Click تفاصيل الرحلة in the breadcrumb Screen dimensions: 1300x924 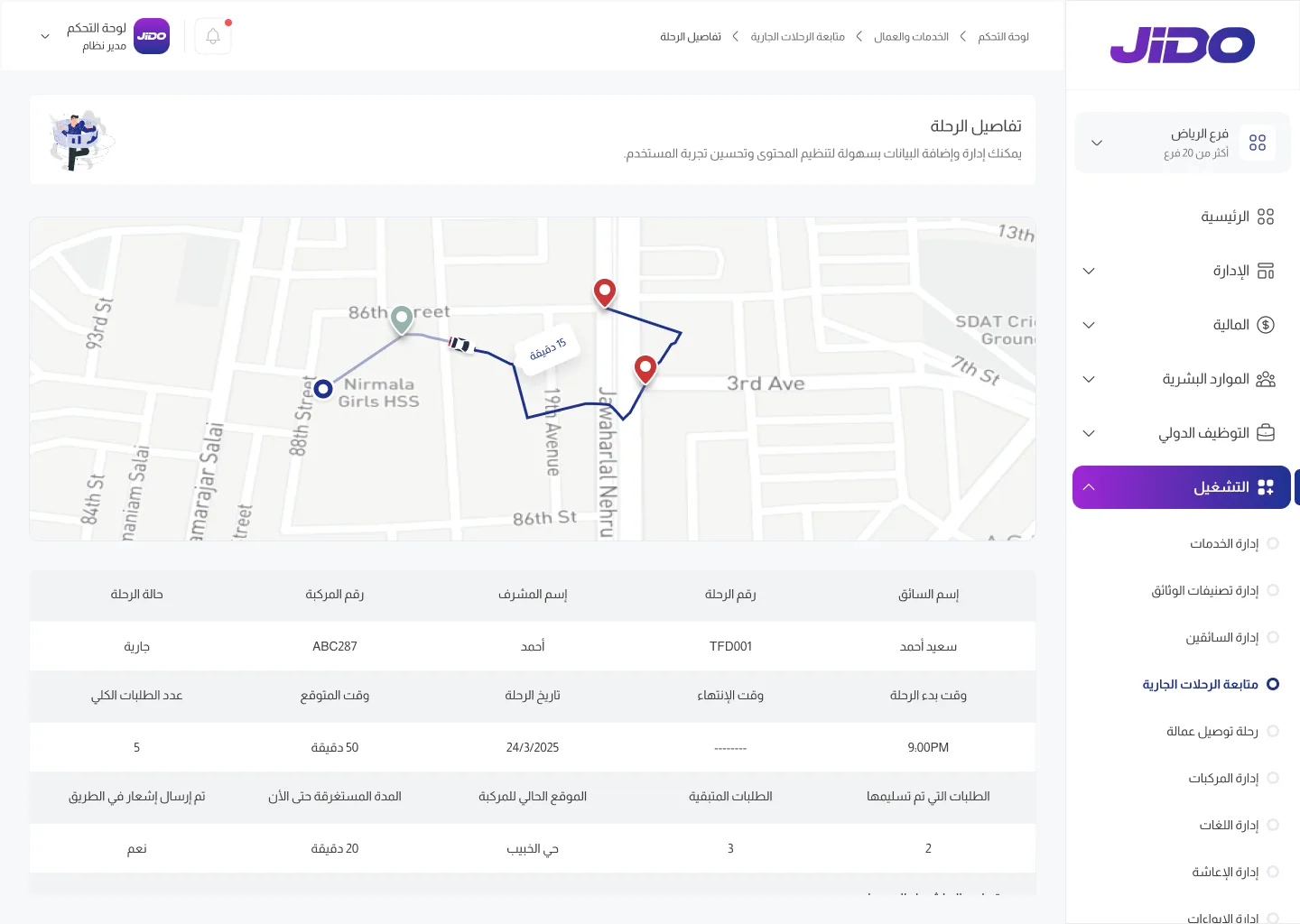pyautogui.click(x=691, y=36)
